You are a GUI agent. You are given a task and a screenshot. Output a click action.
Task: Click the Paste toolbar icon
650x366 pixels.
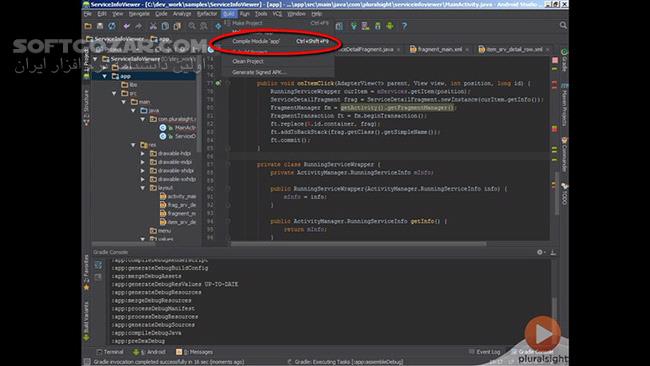[x=177, y=26]
